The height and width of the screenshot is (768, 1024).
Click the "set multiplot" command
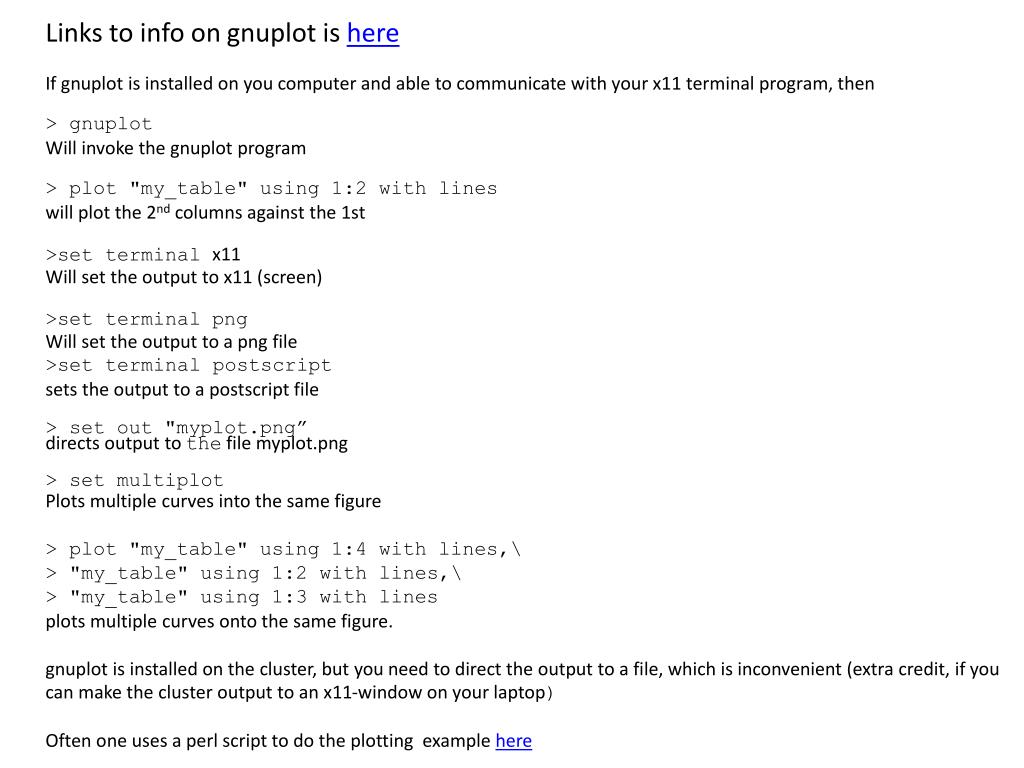(135, 480)
